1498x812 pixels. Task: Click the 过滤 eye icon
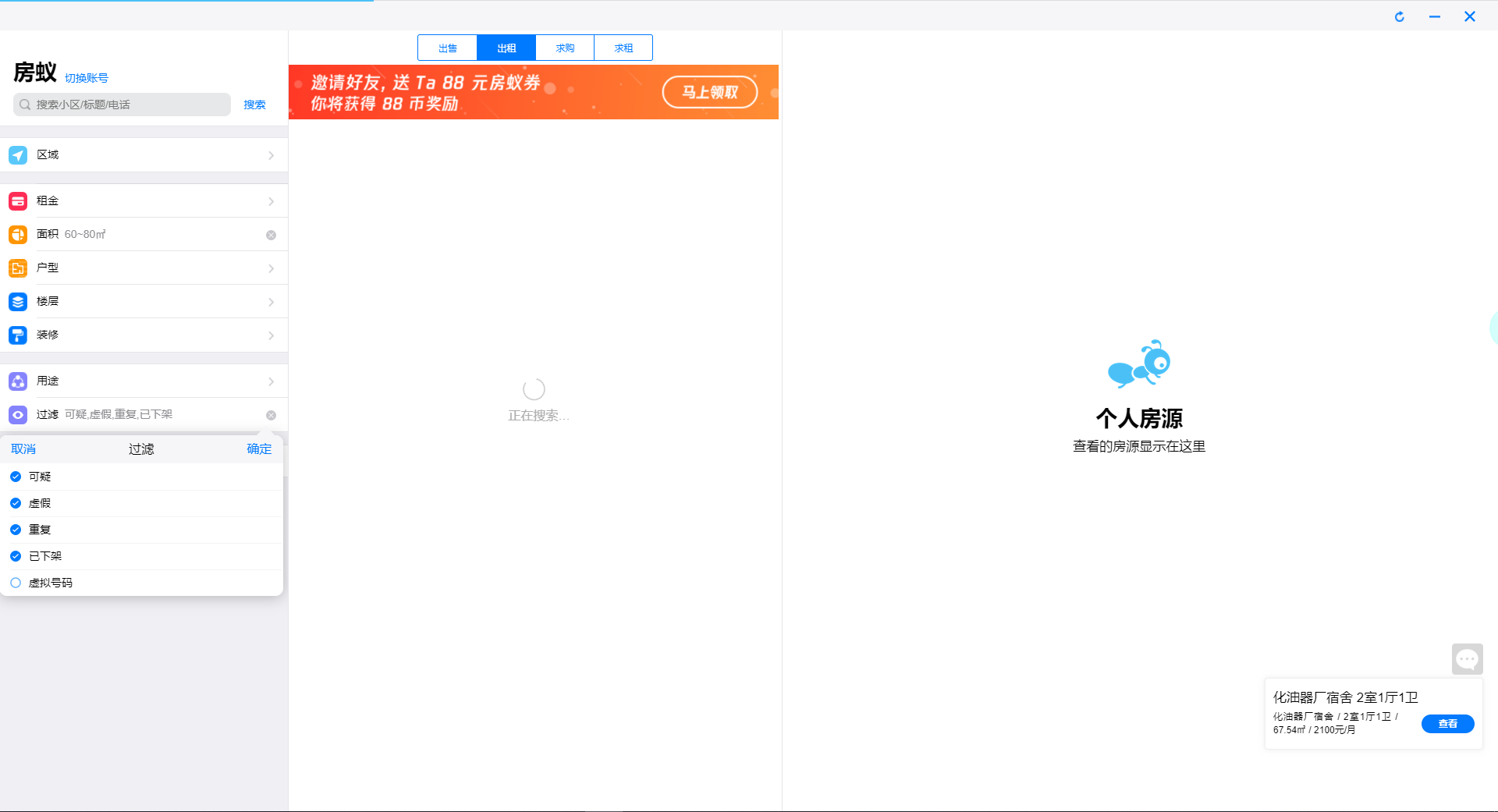coord(18,415)
